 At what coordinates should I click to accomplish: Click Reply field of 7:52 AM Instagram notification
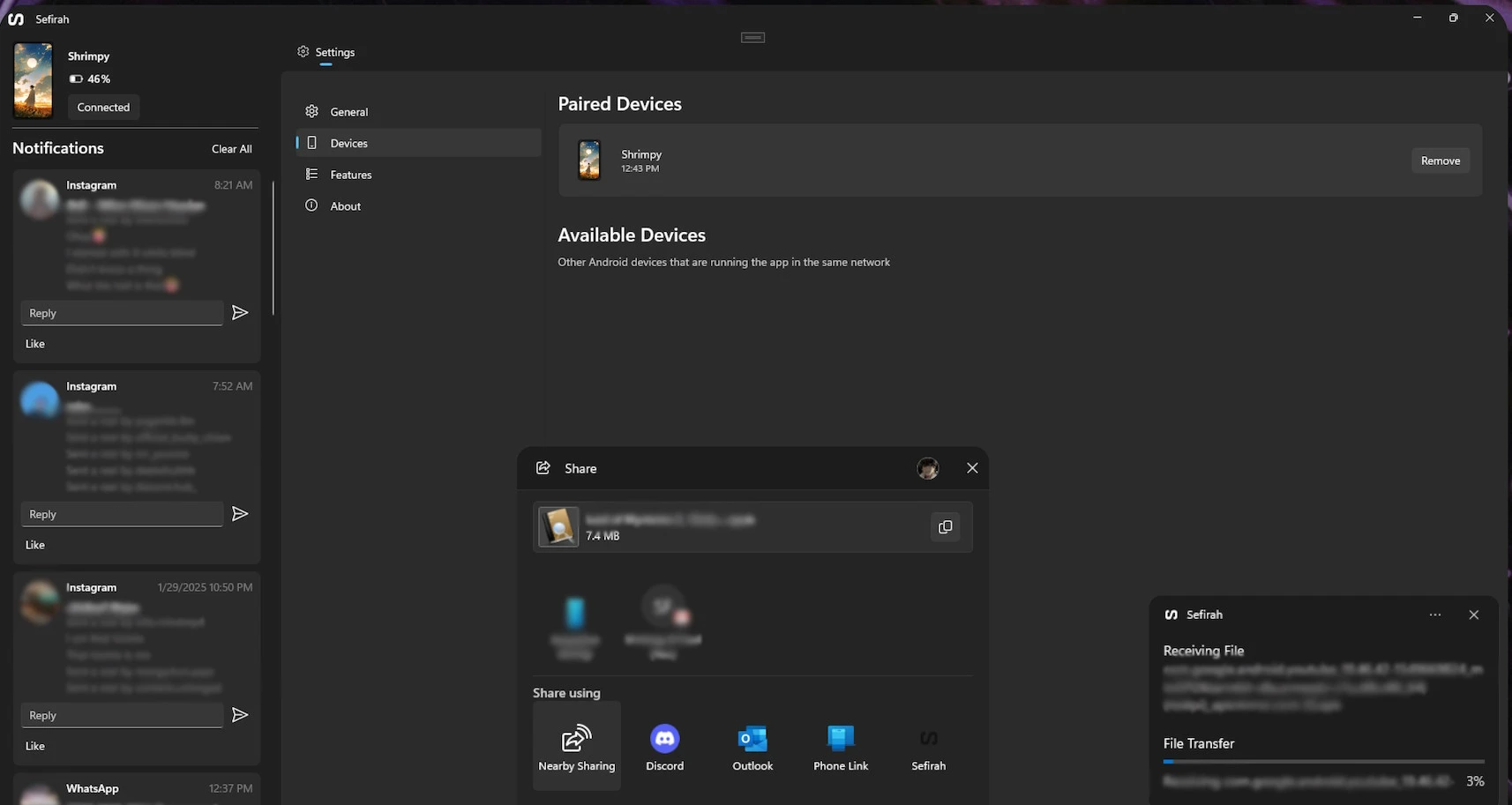[x=122, y=514]
